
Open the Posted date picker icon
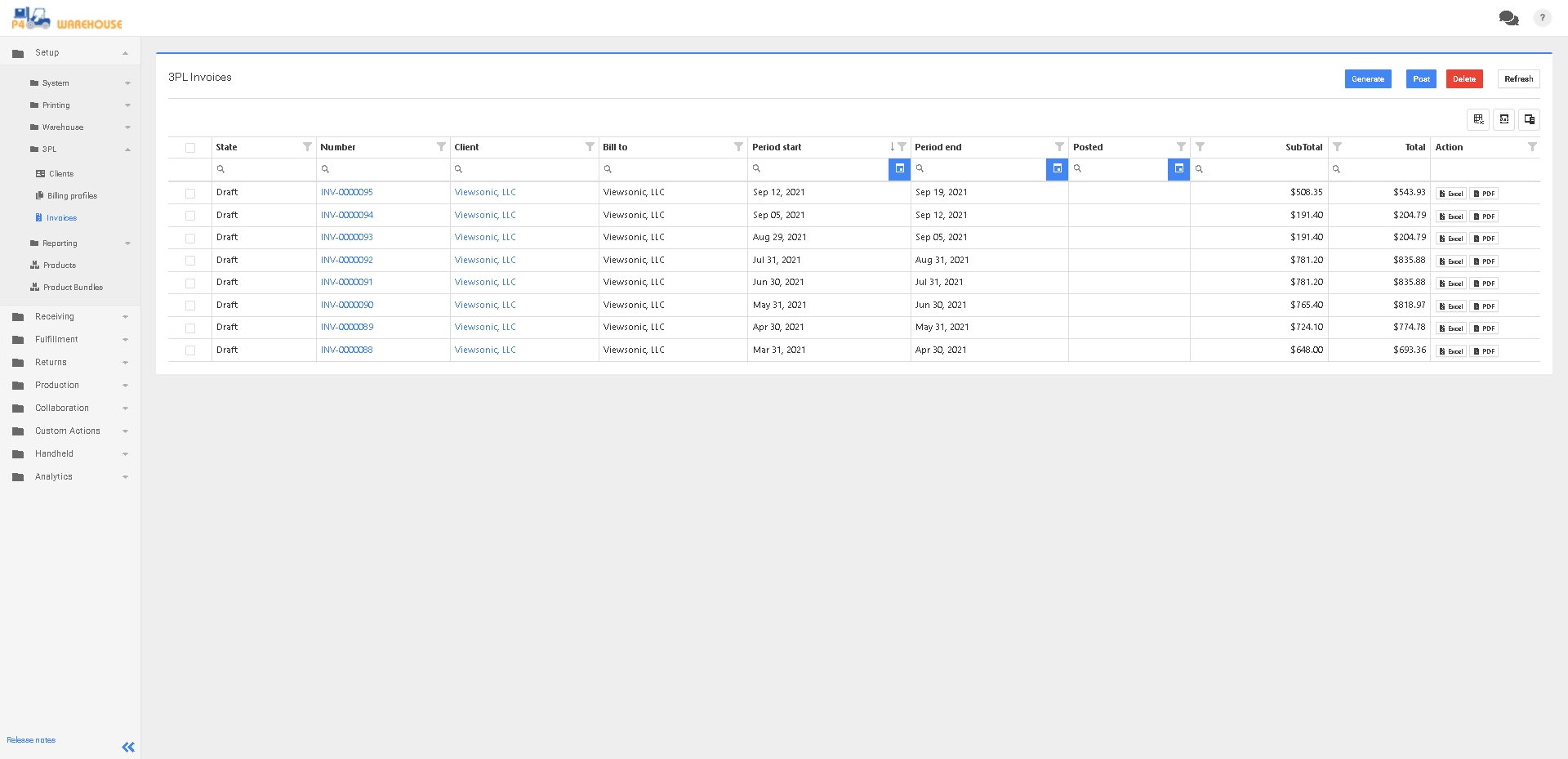click(1178, 169)
